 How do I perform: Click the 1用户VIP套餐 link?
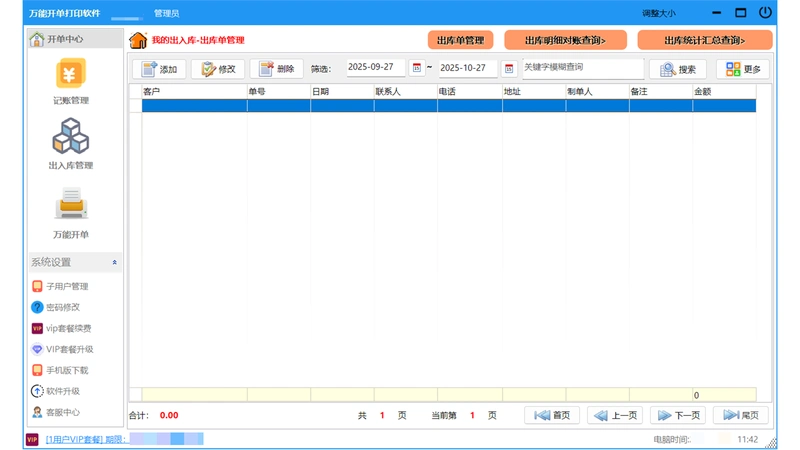click(x=86, y=439)
